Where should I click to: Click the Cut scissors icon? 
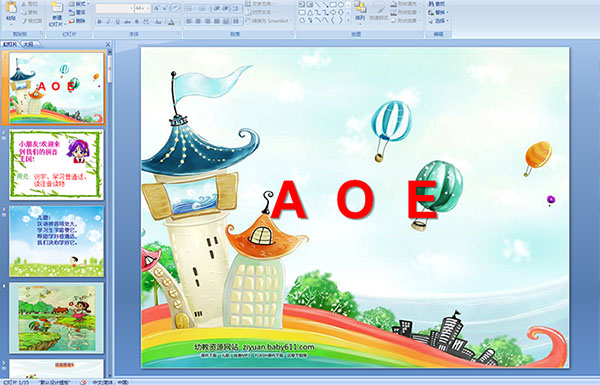(24, 4)
